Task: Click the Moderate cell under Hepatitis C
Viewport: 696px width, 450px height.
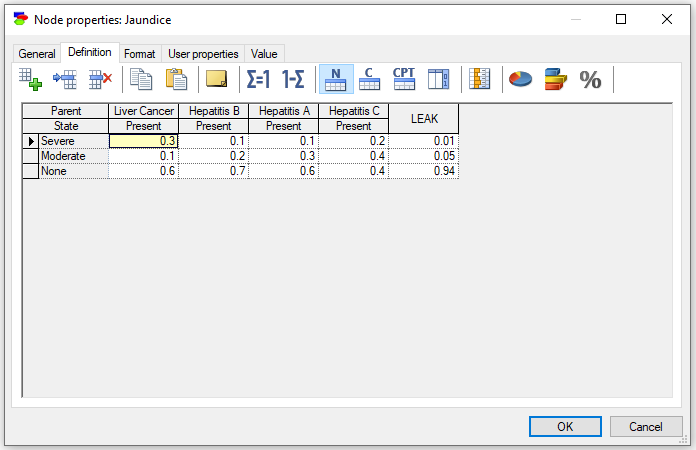Action: point(354,156)
